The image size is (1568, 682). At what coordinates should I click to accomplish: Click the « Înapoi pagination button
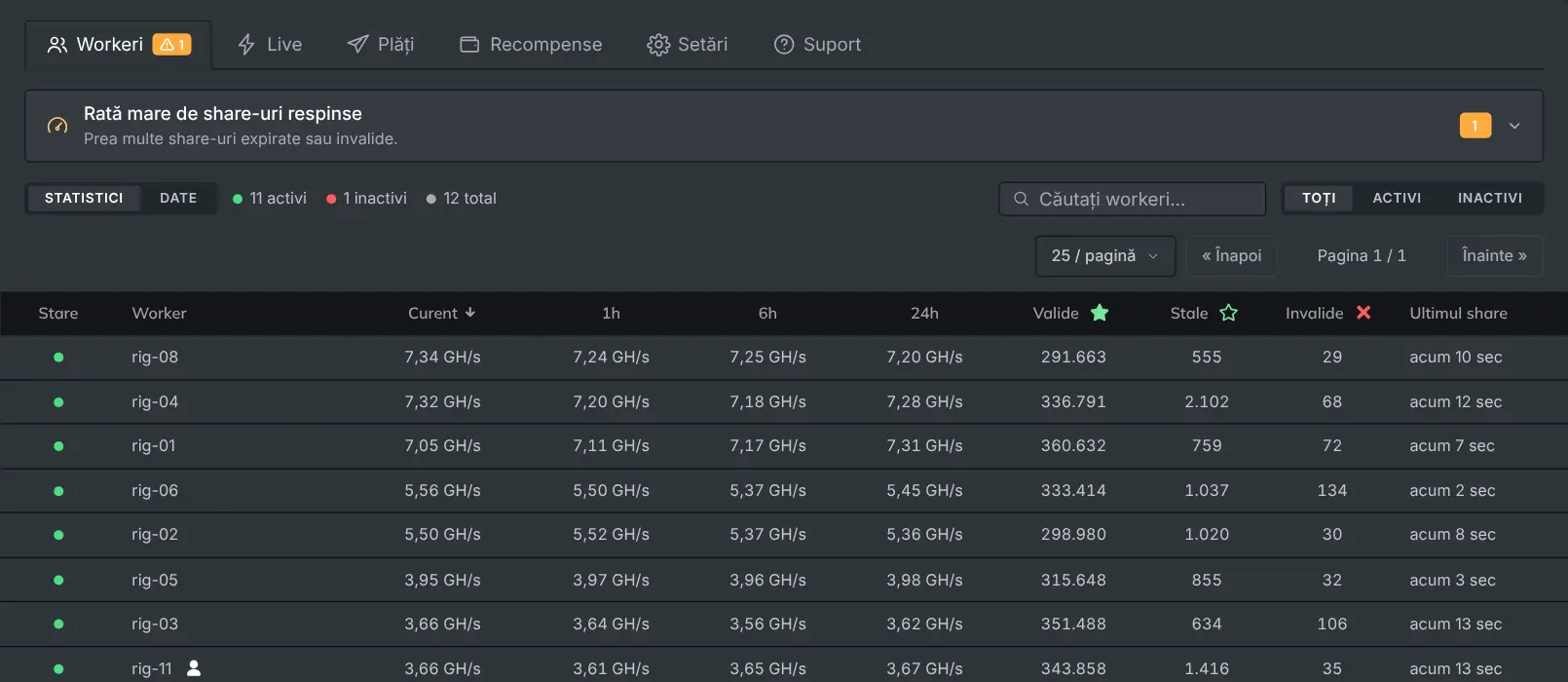point(1232,255)
